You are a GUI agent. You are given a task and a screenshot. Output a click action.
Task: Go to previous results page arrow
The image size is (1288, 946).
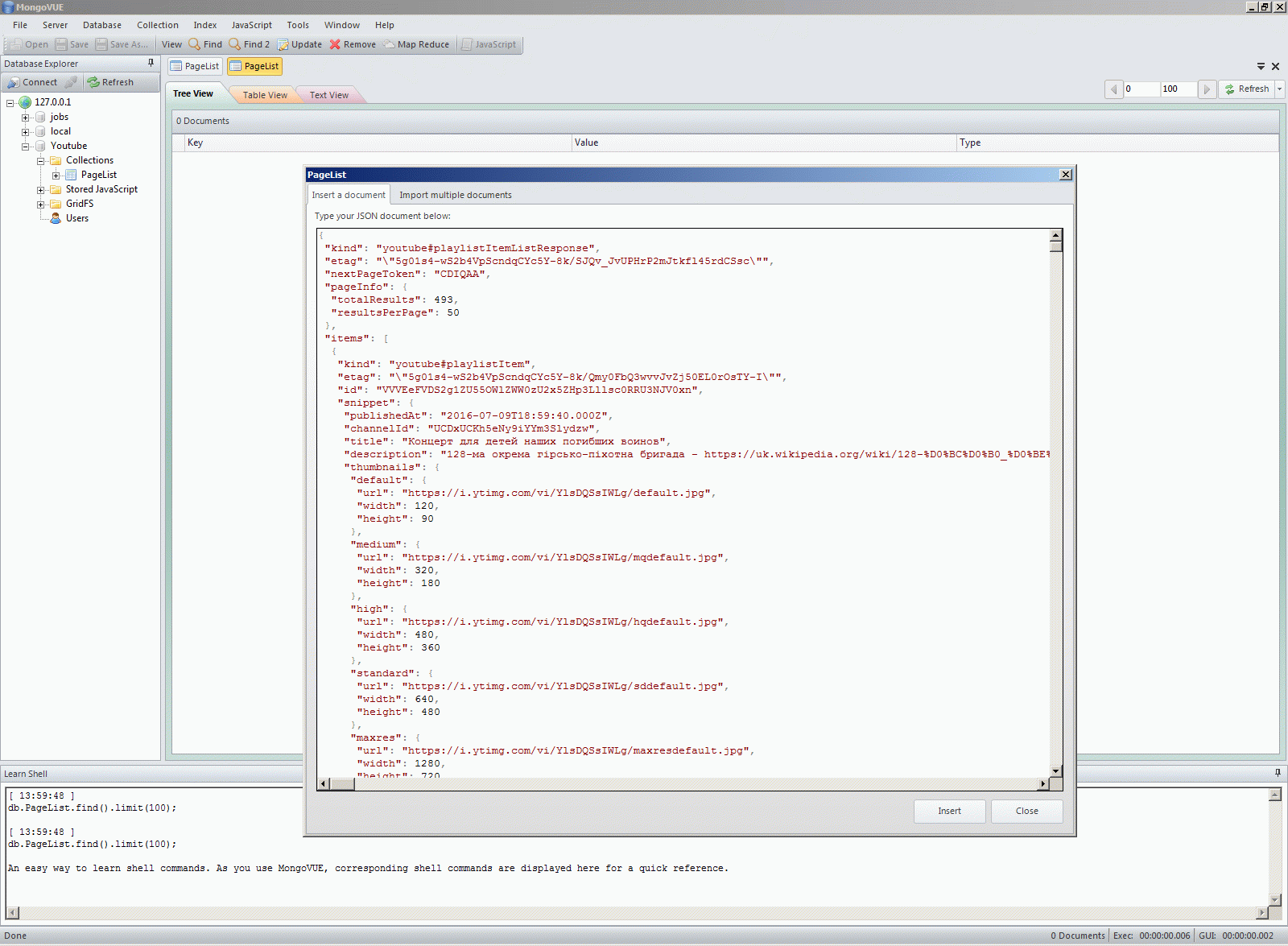[1114, 89]
